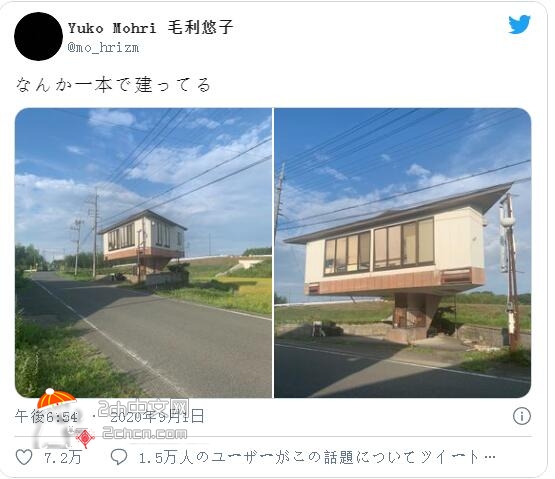Viewport: 555px width, 479px height.
Task: Click the 7.2万 likes count
Action: click(x=63, y=457)
